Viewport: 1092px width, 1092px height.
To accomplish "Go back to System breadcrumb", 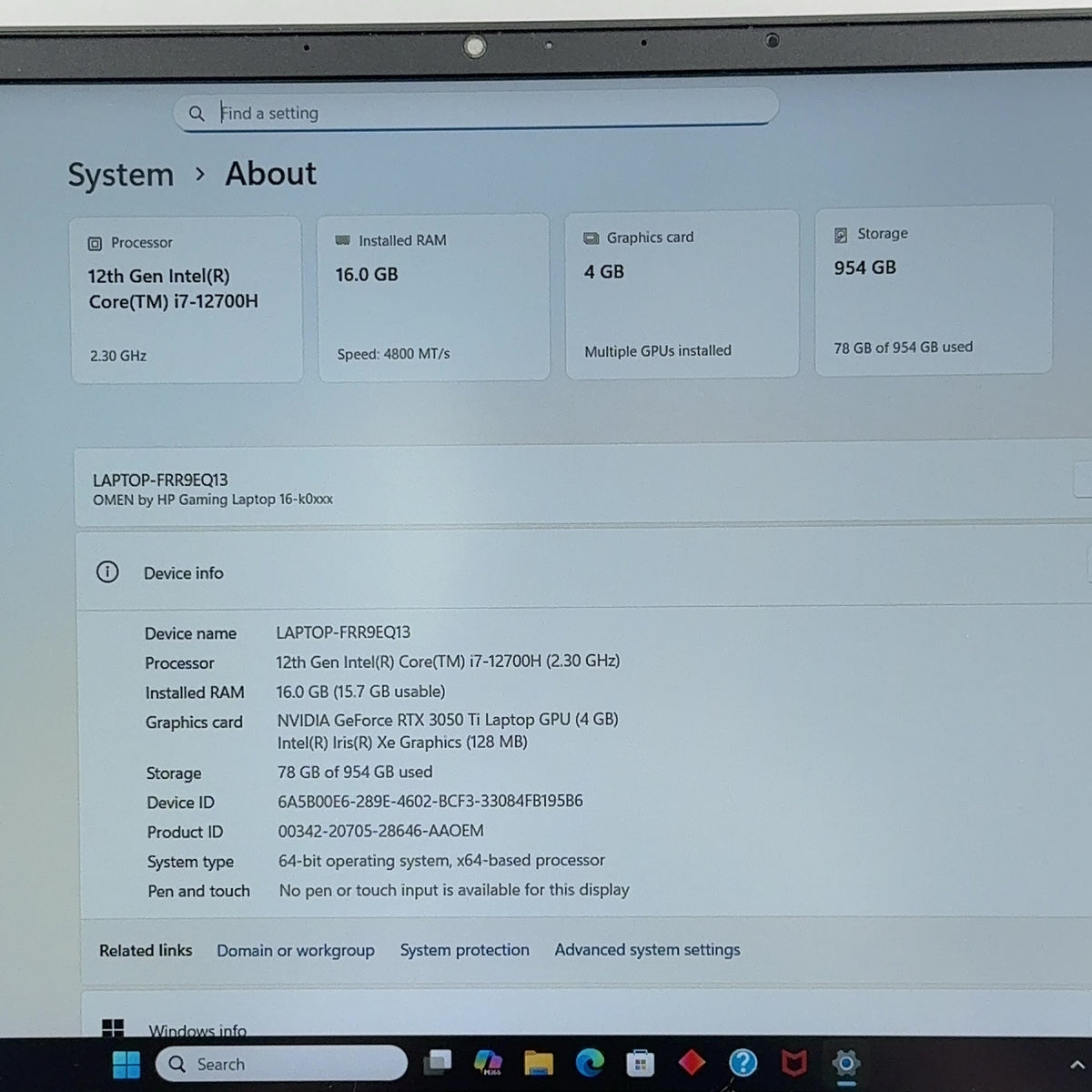I will click(121, 175).
